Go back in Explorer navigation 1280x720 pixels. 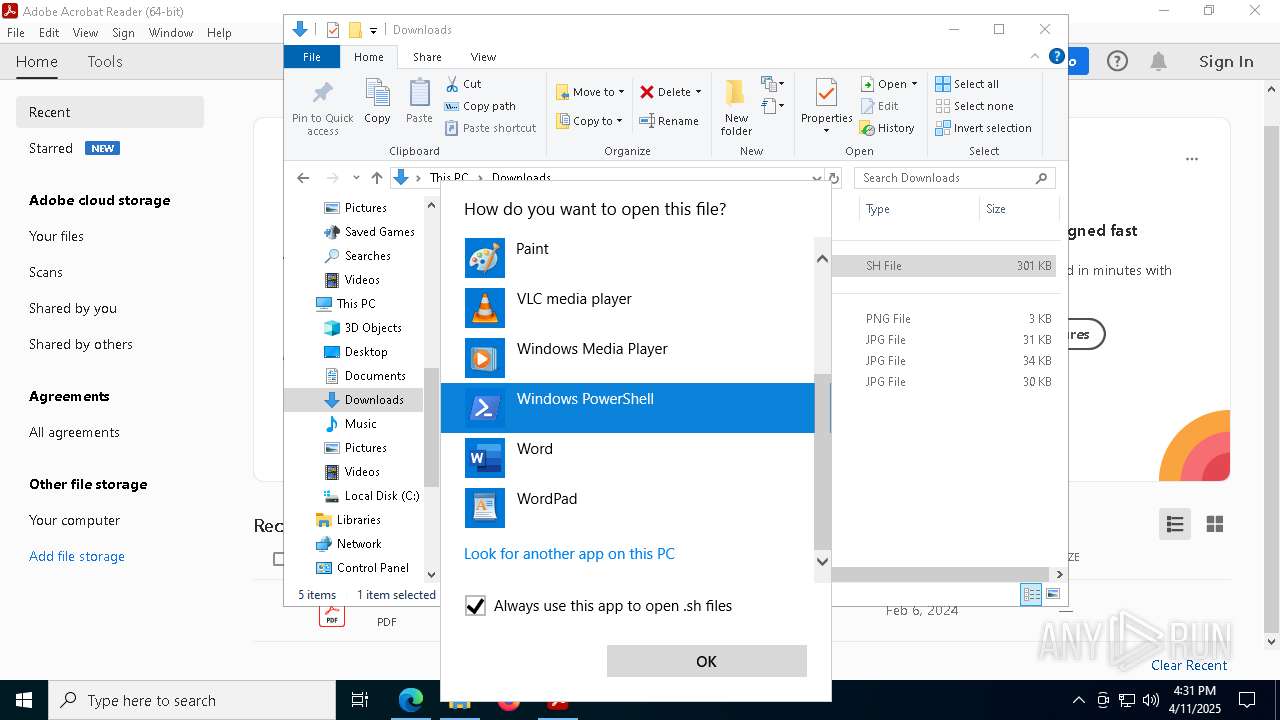[303, 178]
